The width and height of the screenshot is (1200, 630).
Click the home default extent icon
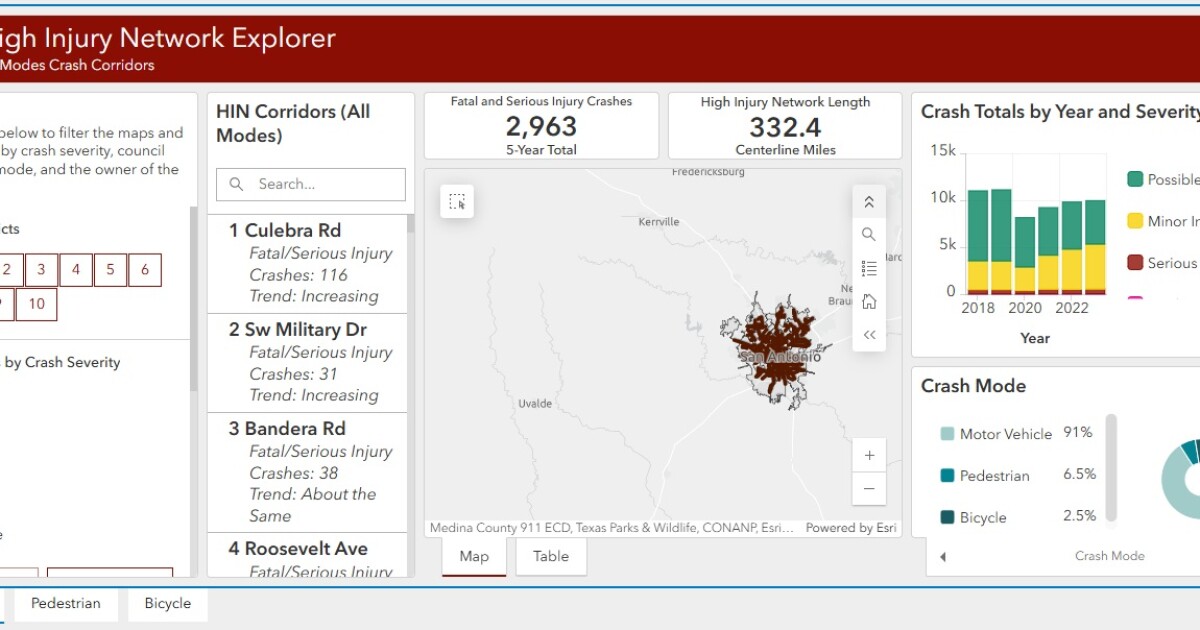coord(868,300)
